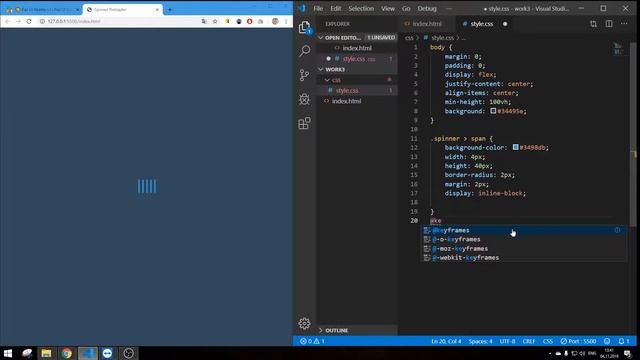Go back in the Chrome browser
This screenshot has width=640, height=360.
(8, 21)
